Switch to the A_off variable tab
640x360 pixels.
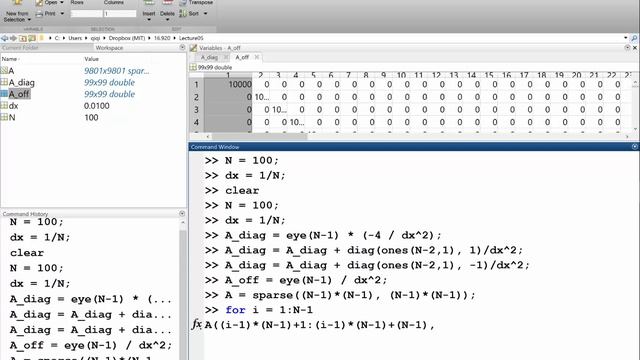[x=242, y=58]
